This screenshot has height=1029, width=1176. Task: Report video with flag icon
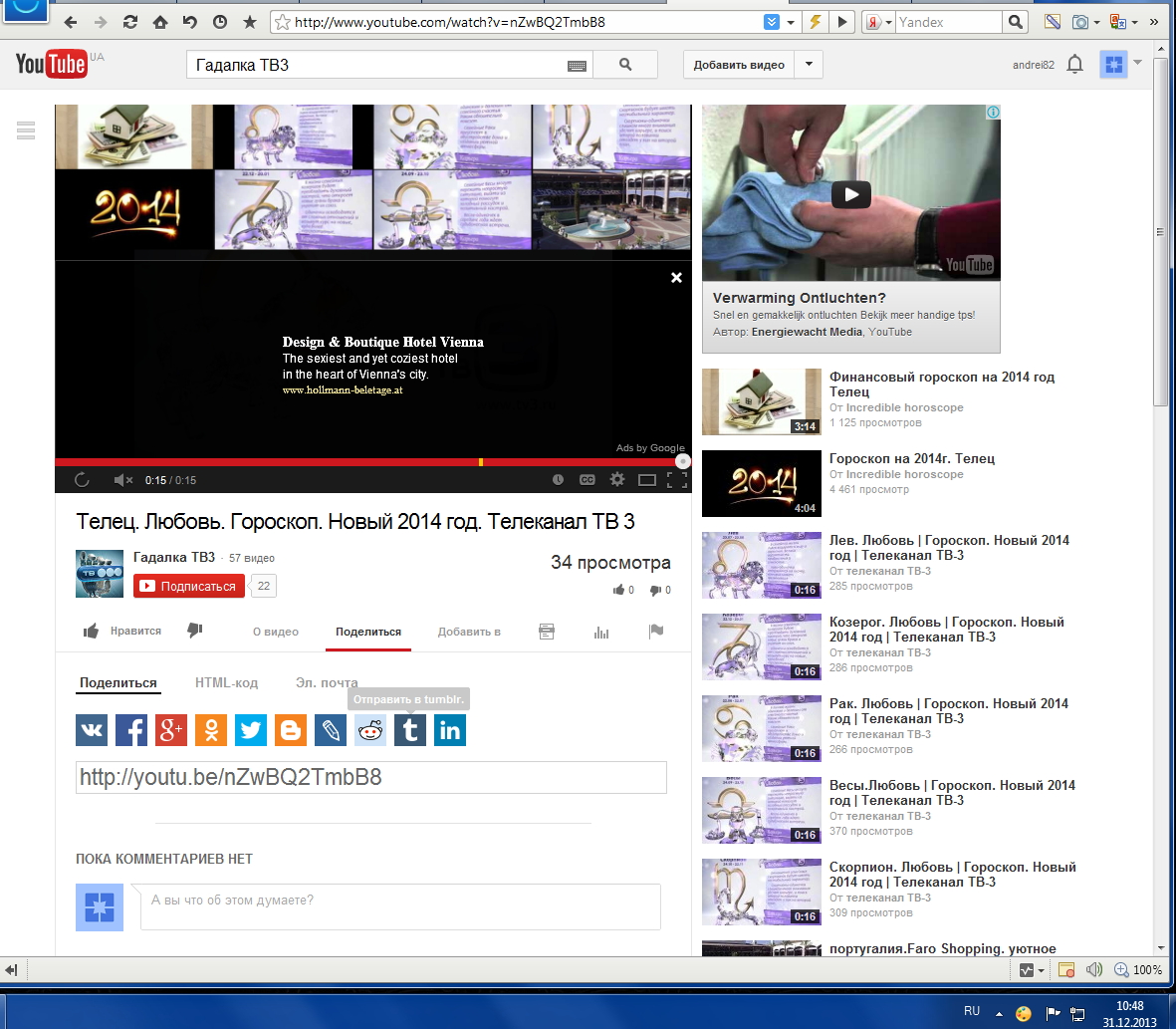(x=656, y=632)
